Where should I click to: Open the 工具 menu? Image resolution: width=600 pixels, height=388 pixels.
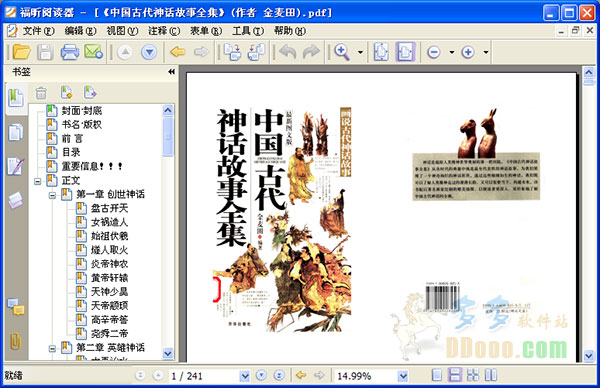coord(248,31)
